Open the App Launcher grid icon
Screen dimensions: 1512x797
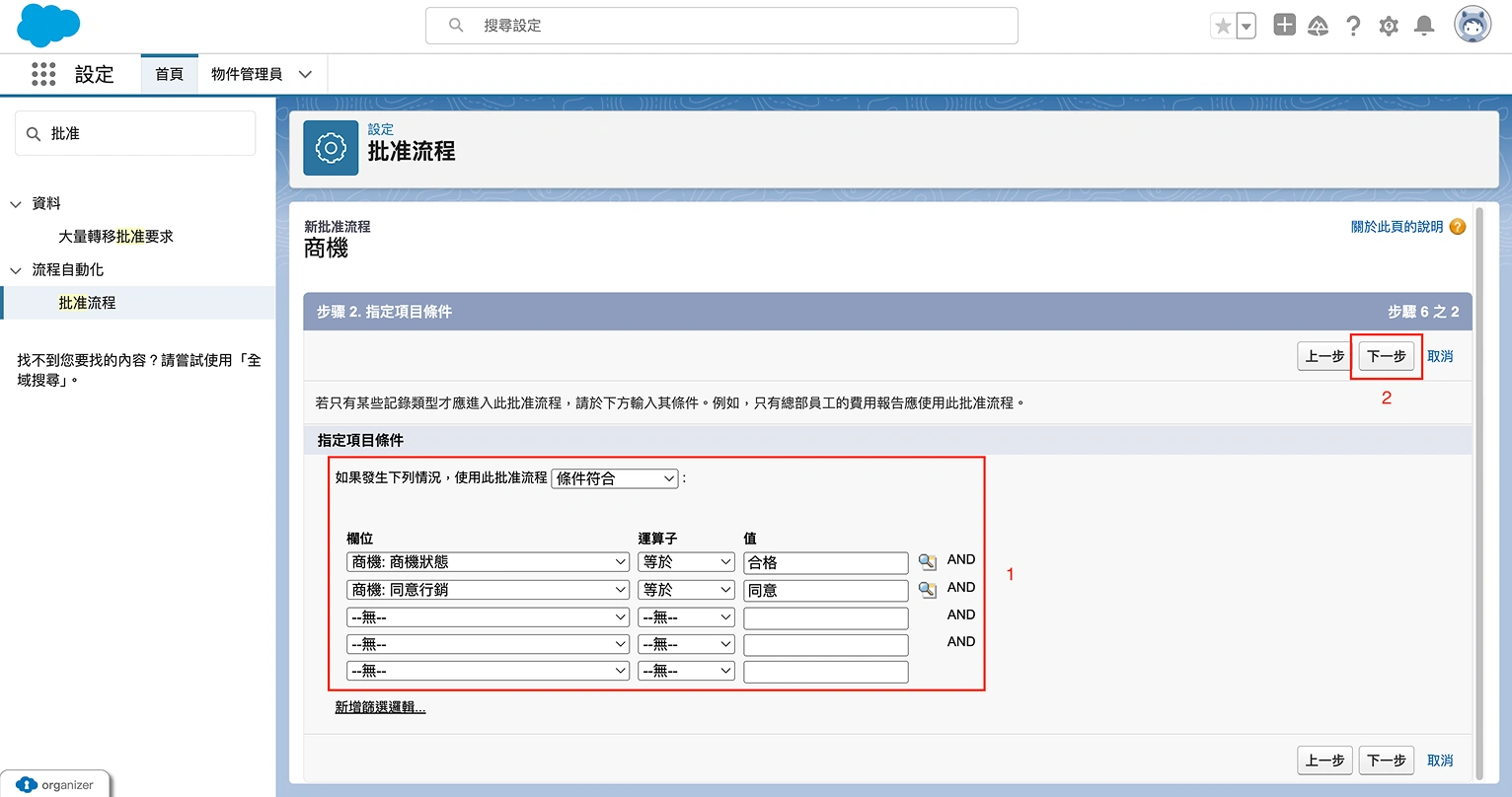tap(43, 74)
